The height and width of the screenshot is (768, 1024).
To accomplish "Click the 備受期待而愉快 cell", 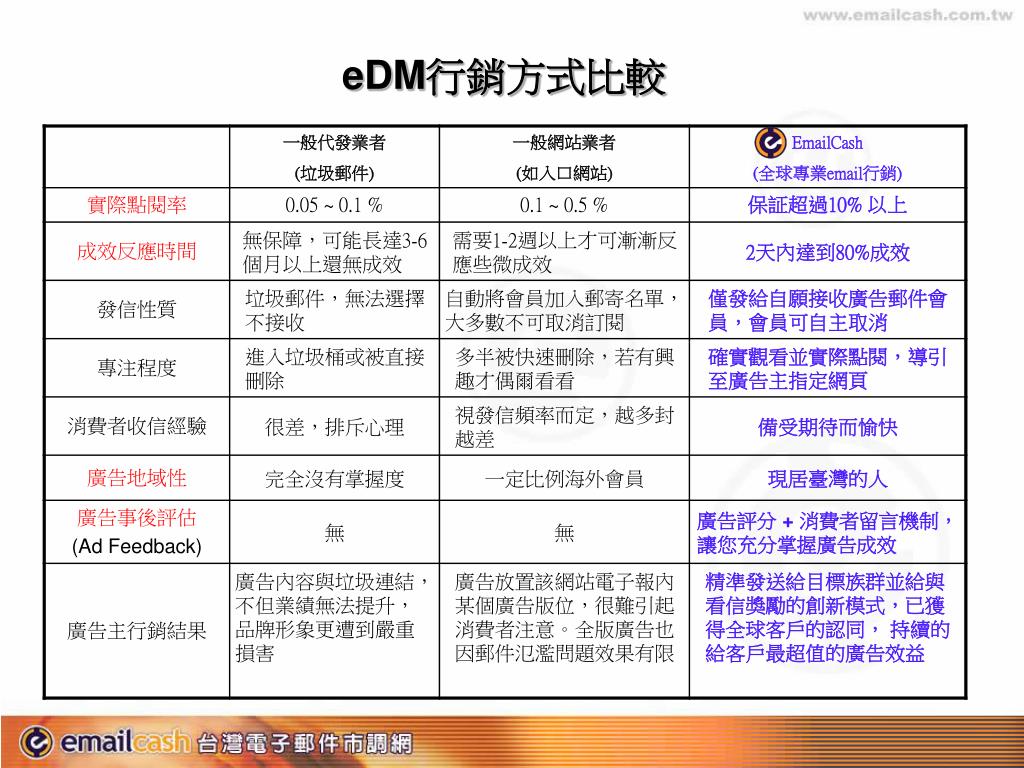I will (x=827, y=427).
